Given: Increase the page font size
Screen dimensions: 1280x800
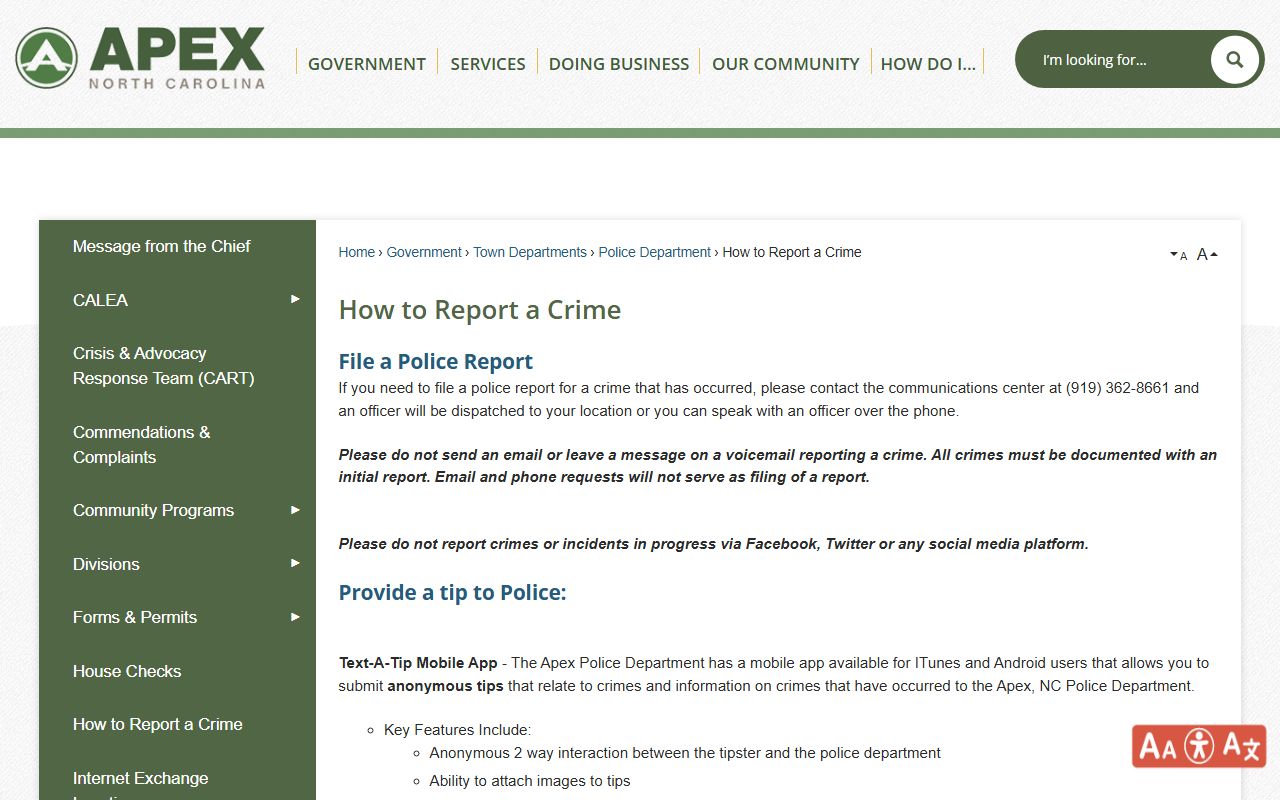Looking at the screenshot, I should [1207, 254].
